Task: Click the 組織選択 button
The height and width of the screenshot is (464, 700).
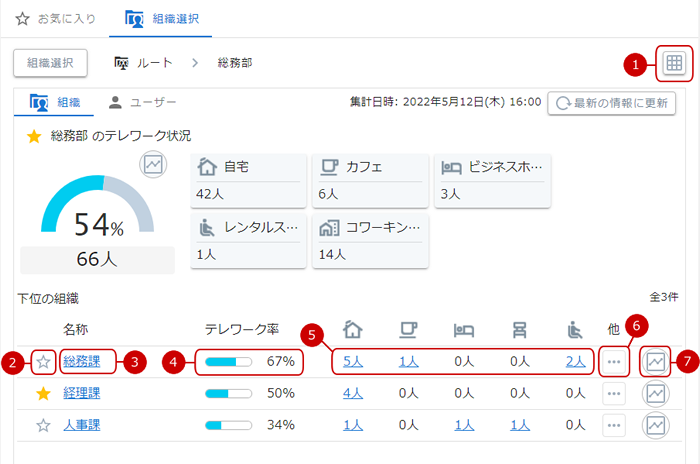Action: pyautogui.click(x=50, y=63)
